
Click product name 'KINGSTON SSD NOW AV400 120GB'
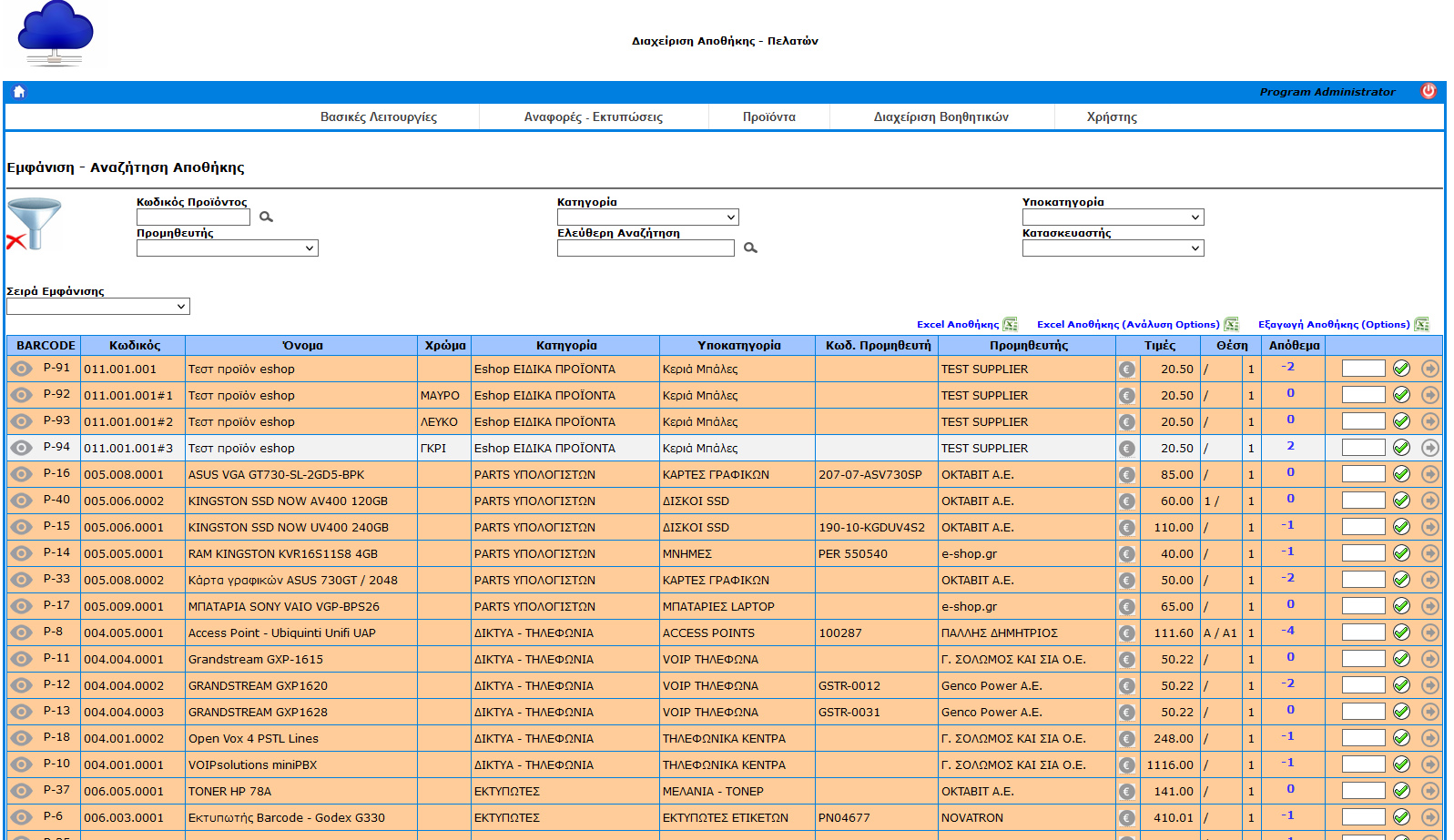coord(288,501)
